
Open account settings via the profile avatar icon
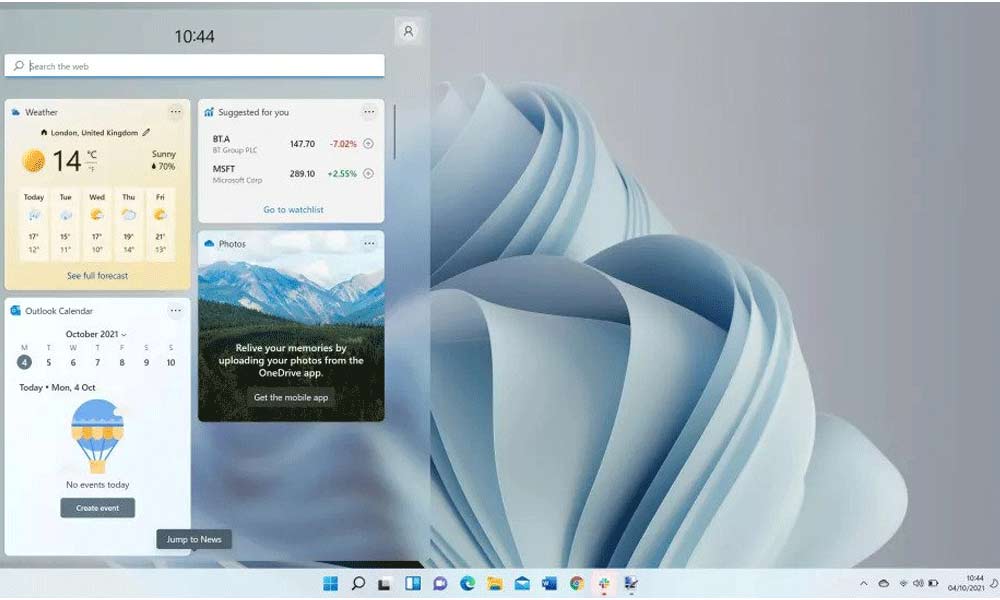pyautogui.click(x=407, y=32)
